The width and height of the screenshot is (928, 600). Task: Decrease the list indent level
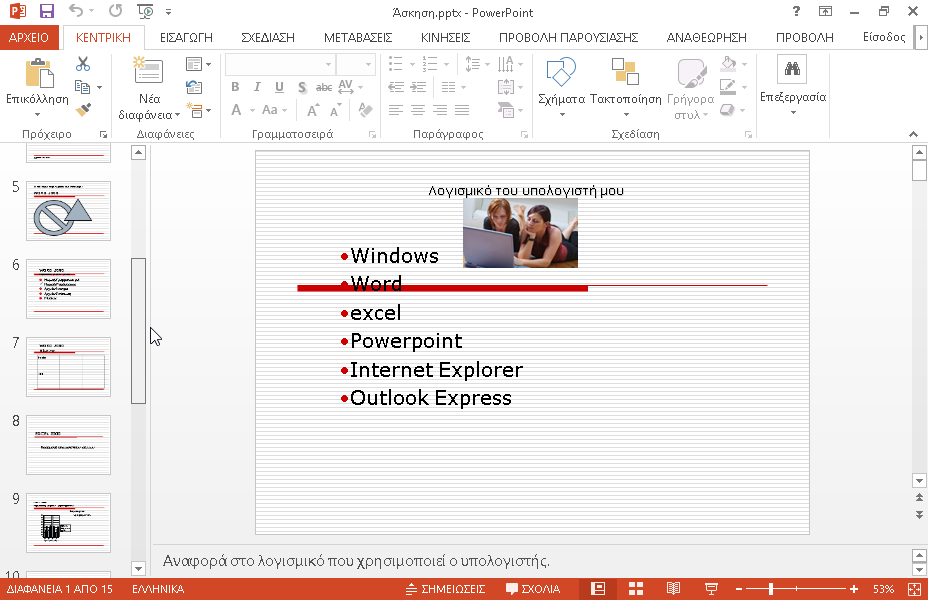click(396, 88)
